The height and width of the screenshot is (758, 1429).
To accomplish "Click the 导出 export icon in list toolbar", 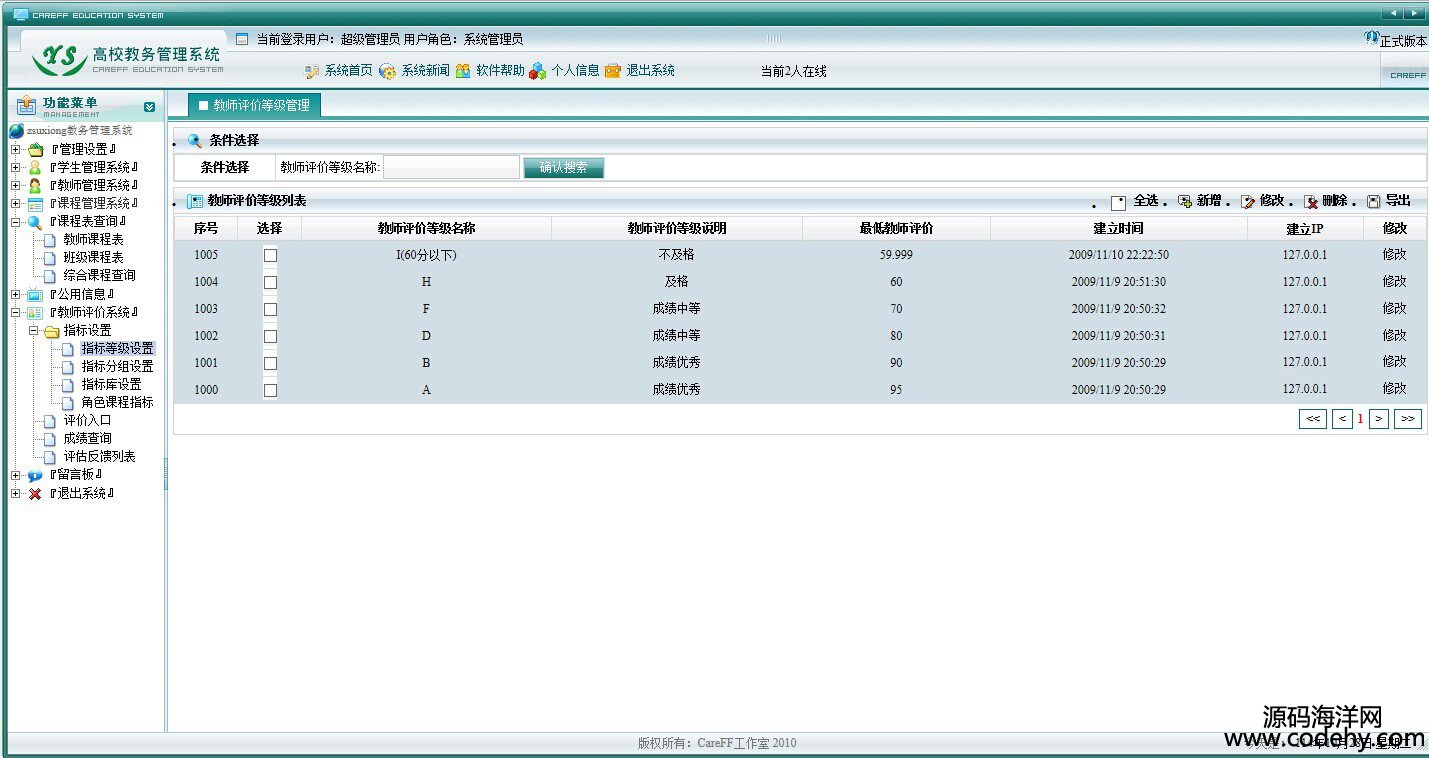I will pyautogui.click(x=1374, y=202).
